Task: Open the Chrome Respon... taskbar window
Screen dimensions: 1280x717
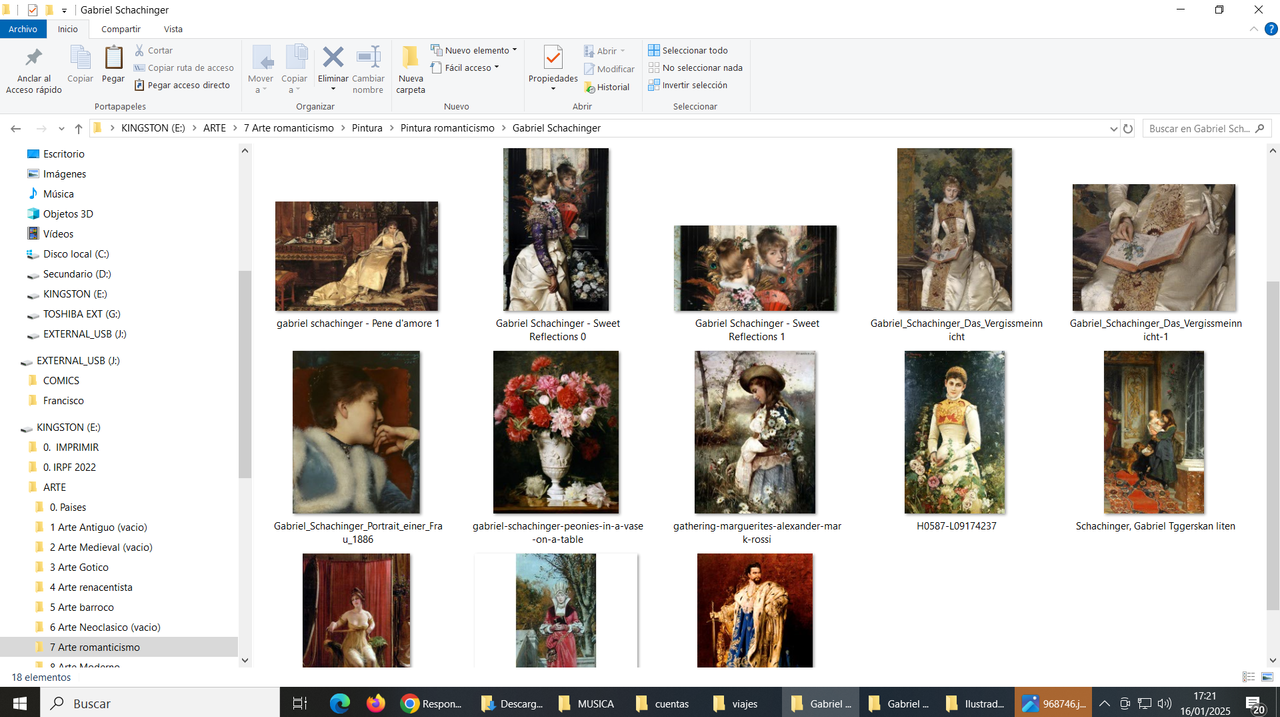Action: point(432,703)
